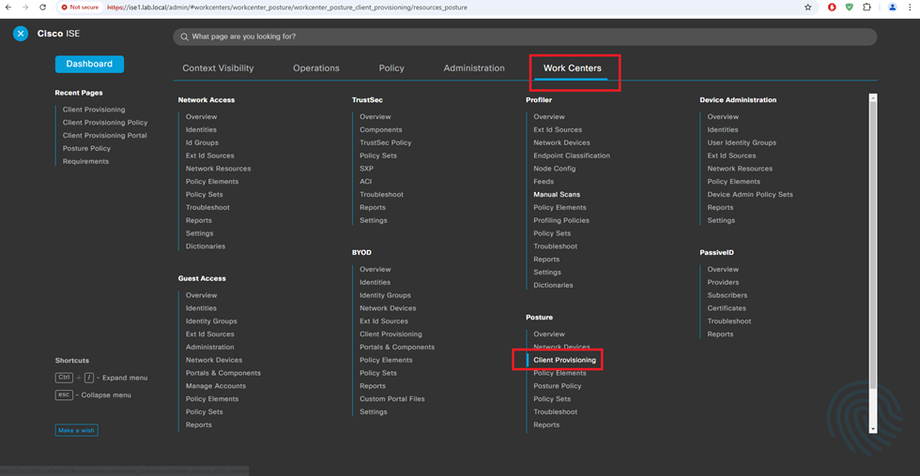This screenshot has height=476, width=920.
Task: Open the browser profile avatar
Action: coord(892,8)
